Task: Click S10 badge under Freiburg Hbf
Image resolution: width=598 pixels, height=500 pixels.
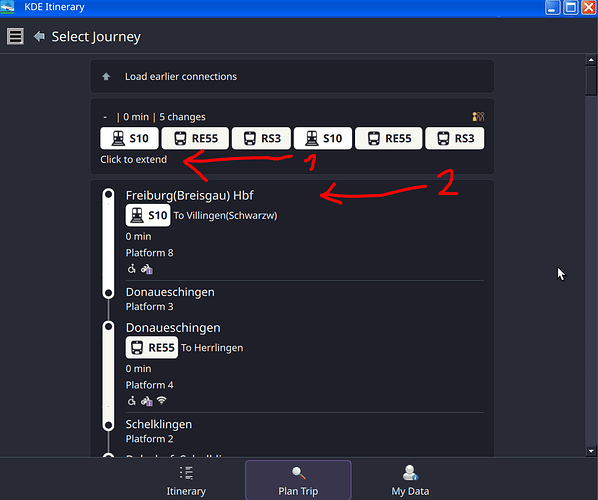Action: pos(148,215)
